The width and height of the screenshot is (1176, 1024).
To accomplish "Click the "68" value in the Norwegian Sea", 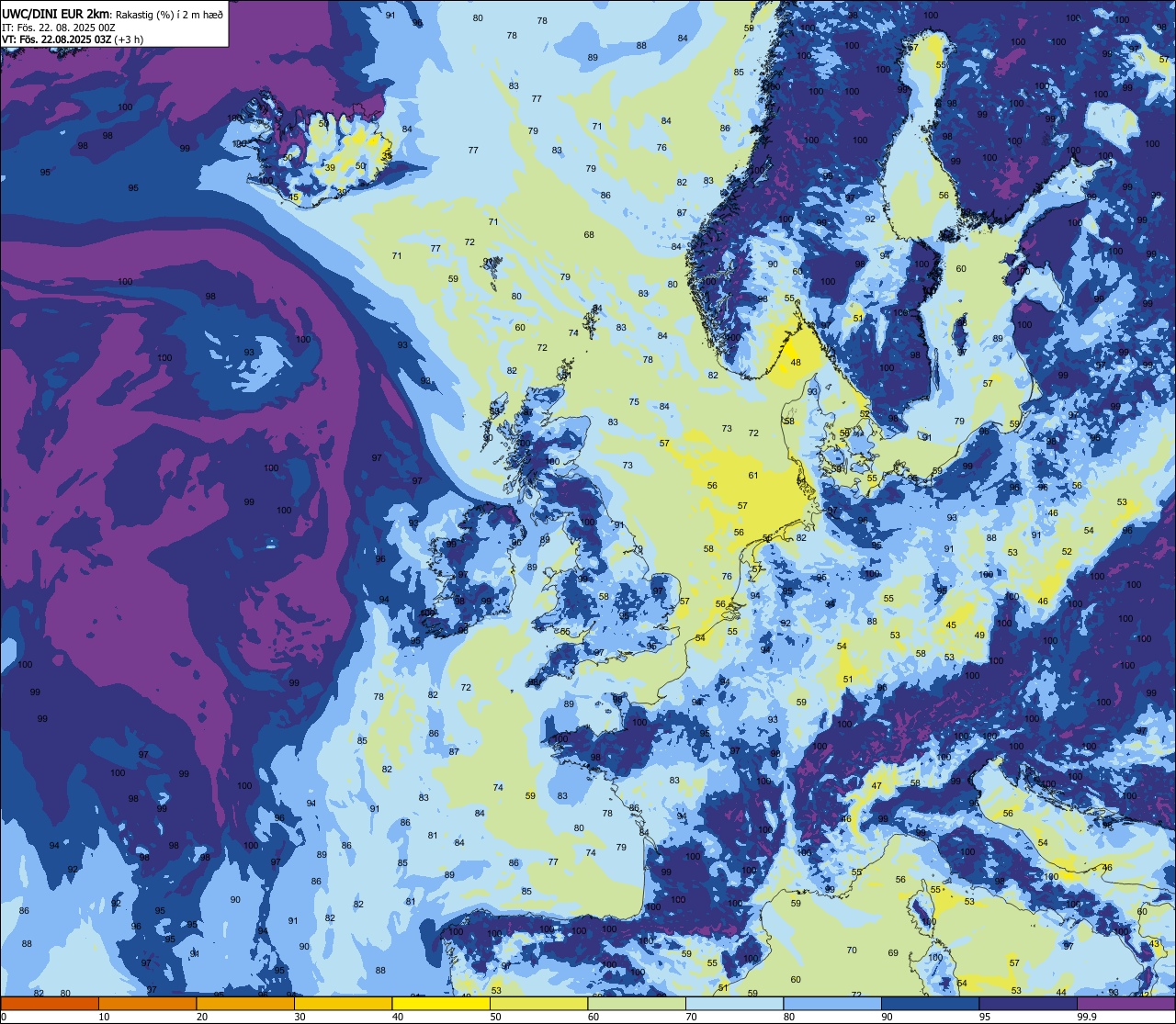I will pos(589,235).
